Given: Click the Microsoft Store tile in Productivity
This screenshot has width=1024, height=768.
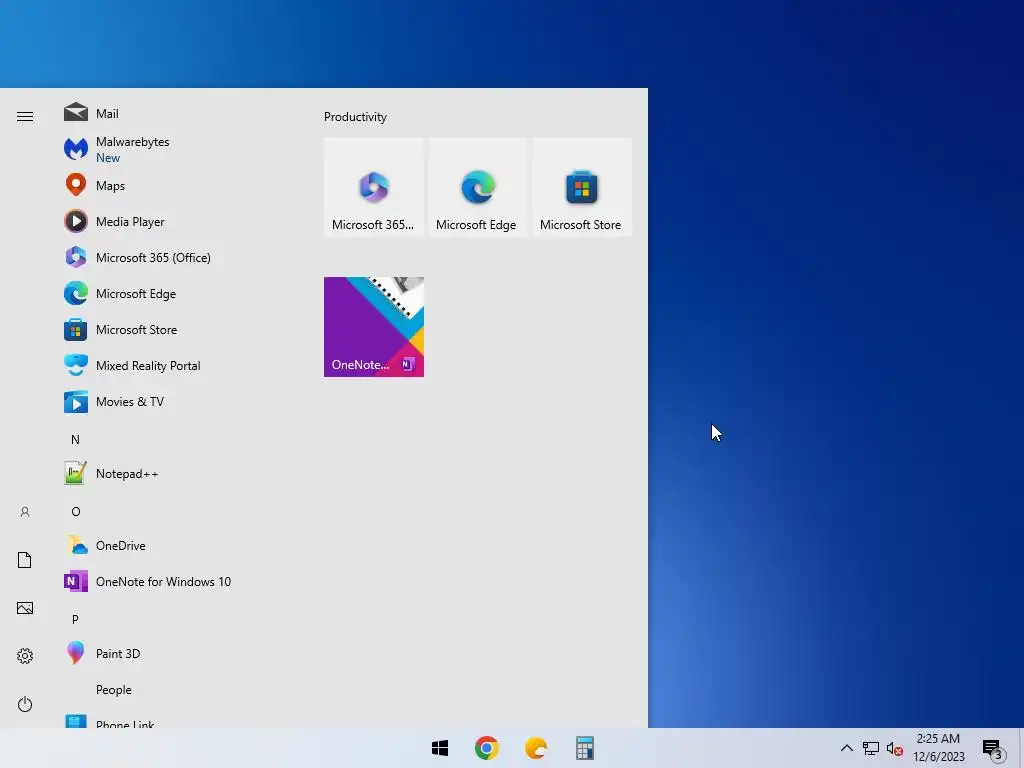Looking at the screenshot, I should [x=582, y=187].
